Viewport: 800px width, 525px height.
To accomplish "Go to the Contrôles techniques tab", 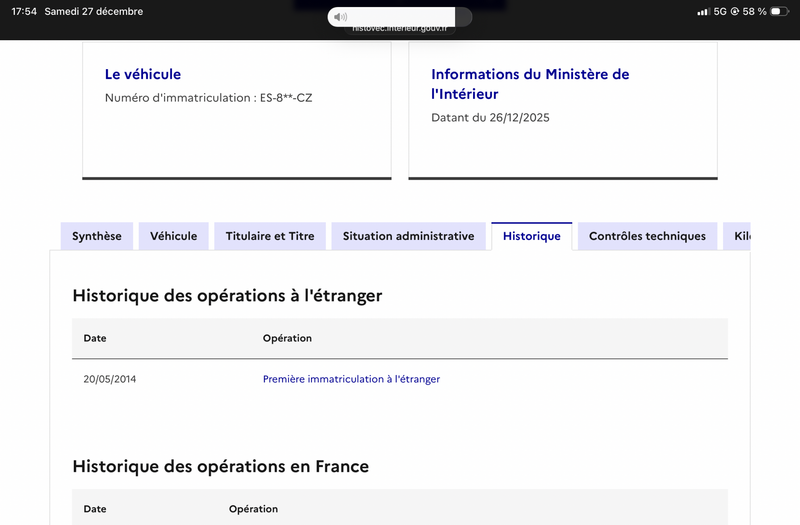I will (x=647, y=236).
